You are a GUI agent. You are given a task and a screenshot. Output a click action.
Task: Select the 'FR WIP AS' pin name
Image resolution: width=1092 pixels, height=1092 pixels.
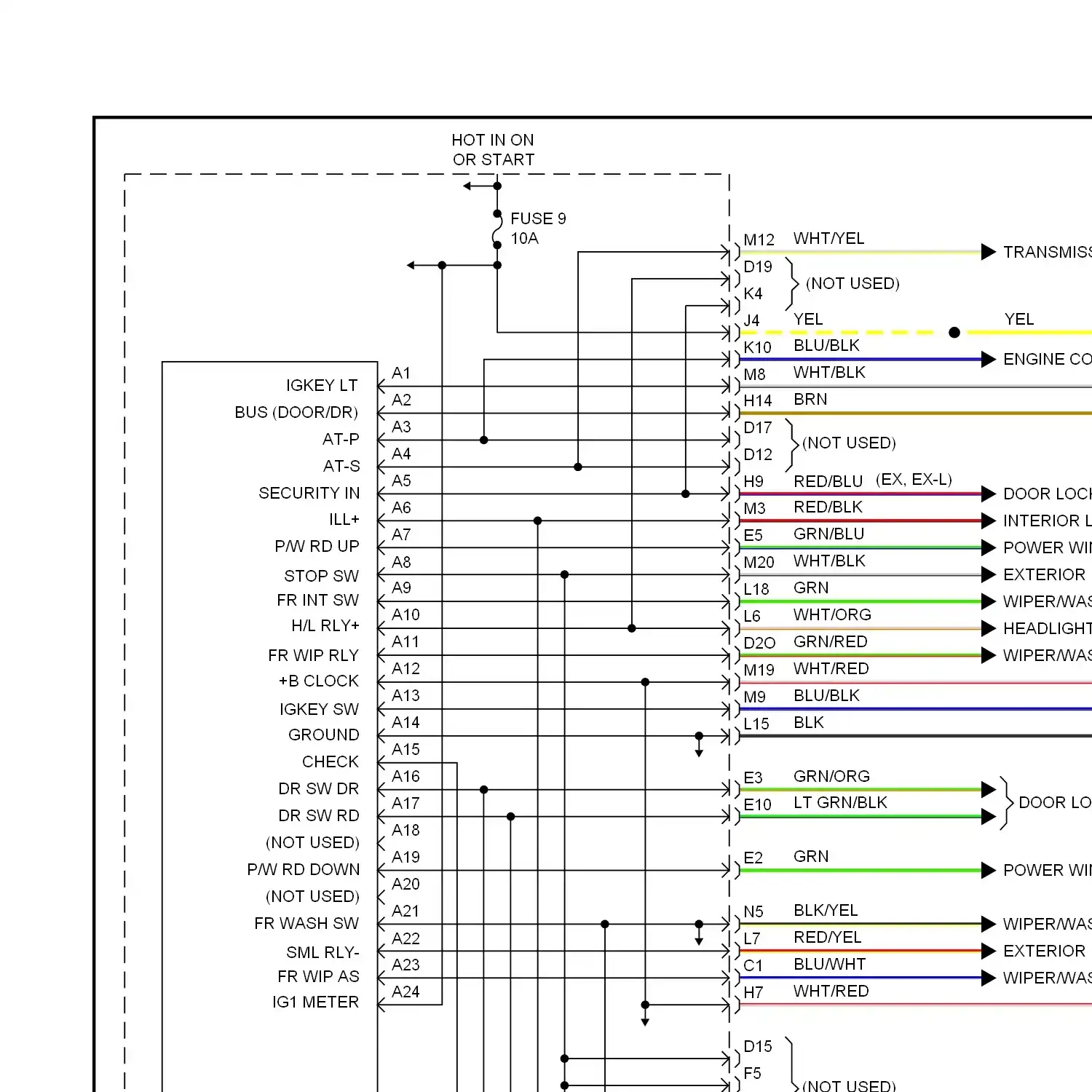tap(318, 976)
